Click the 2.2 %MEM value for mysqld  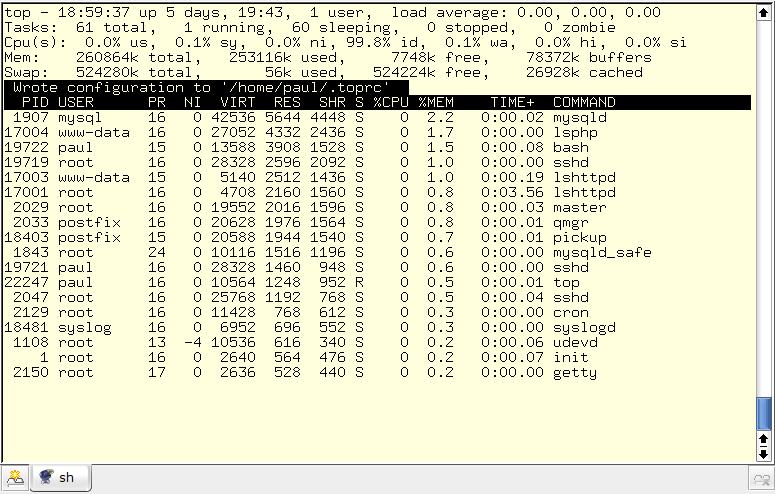(440, 118)
